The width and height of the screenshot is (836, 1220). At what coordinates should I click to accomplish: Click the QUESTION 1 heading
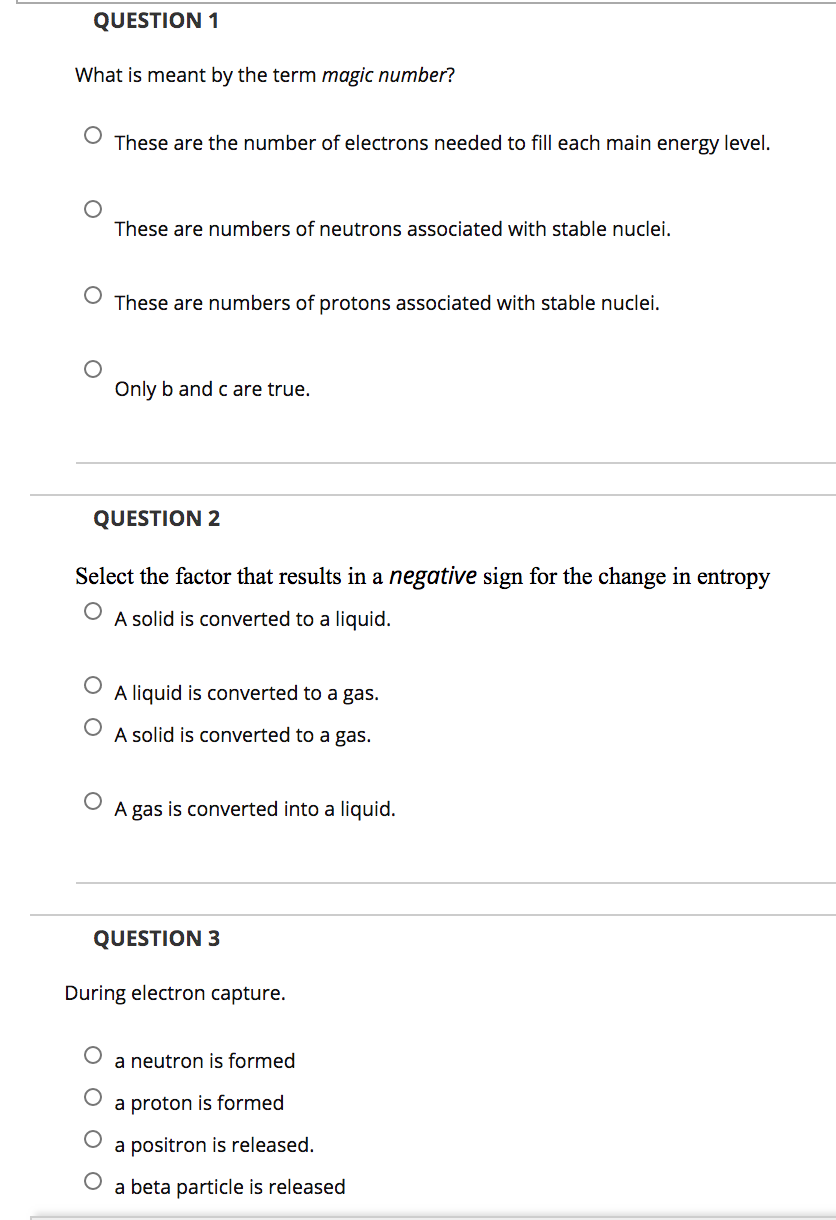click(156, 20)
